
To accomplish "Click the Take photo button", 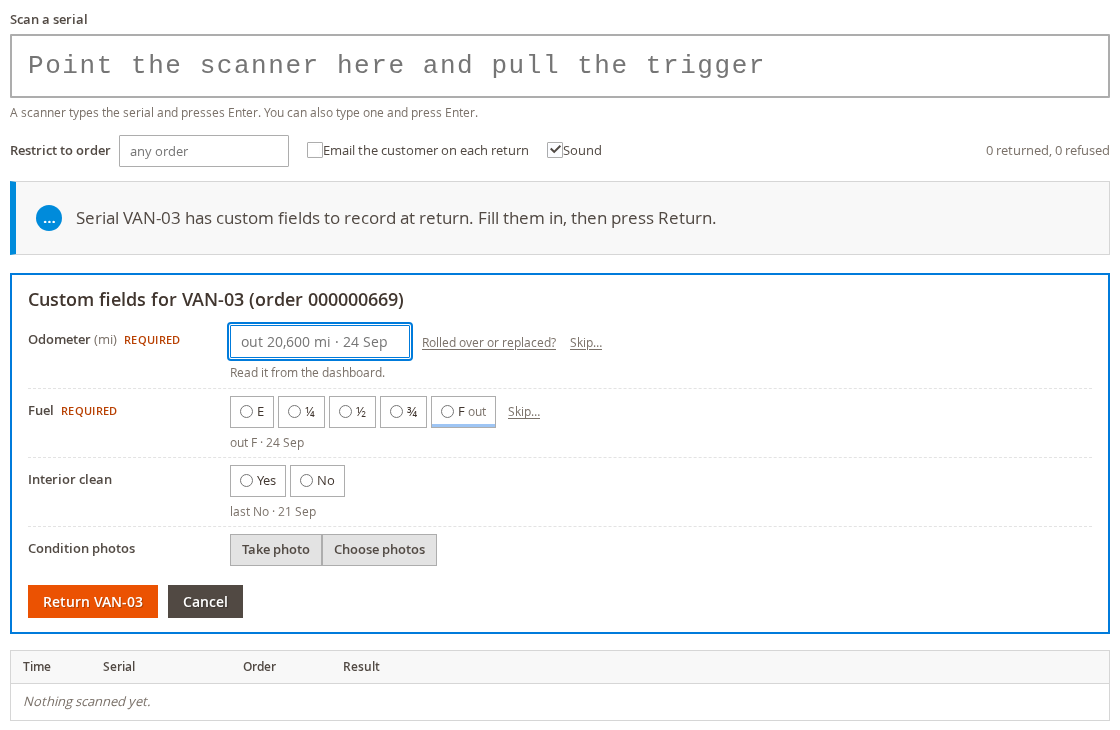I will pyautogui.click(x=276, y=549).
